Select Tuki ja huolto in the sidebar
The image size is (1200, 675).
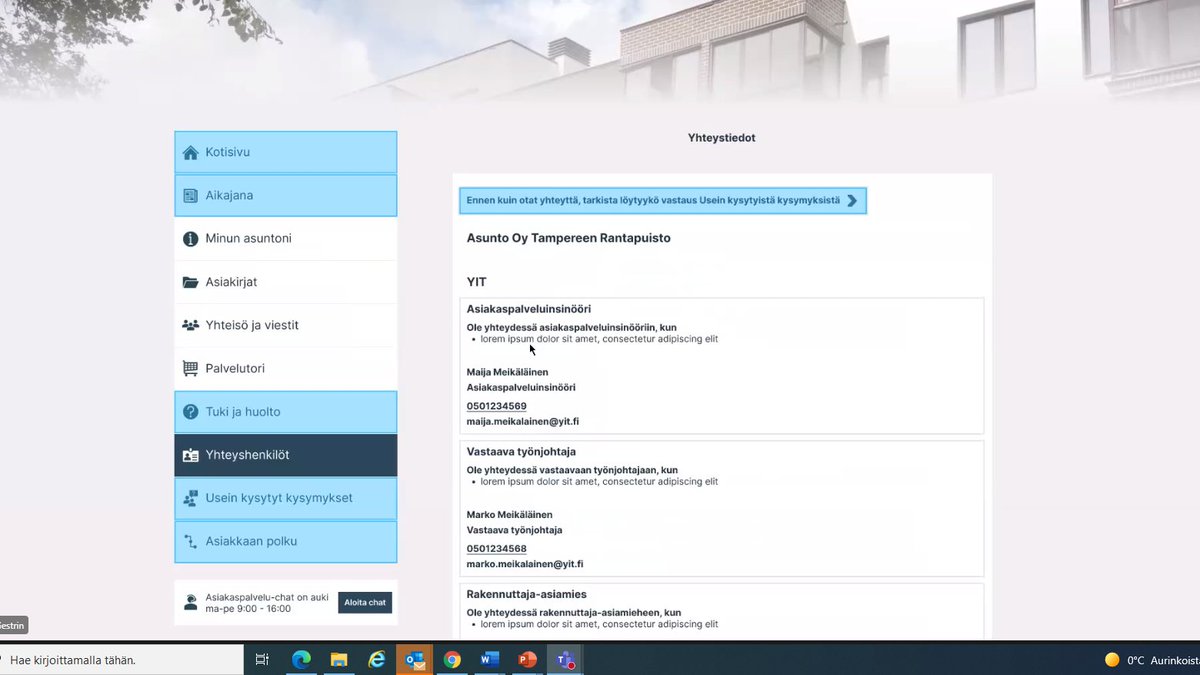tap(238, 411)
